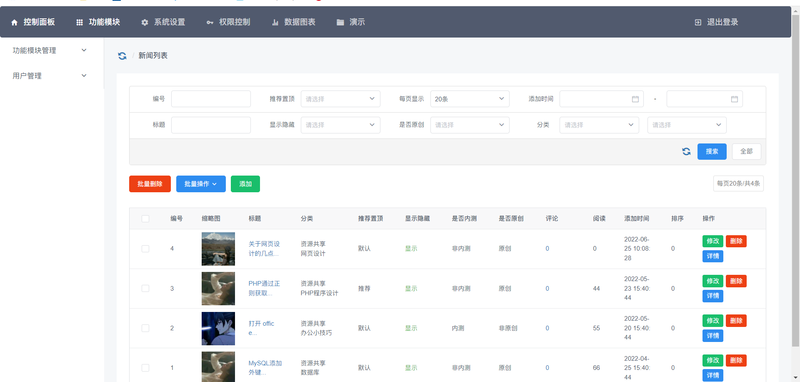
Task: Open the 是否原创 dropdown
Action: tap(470, 125)
